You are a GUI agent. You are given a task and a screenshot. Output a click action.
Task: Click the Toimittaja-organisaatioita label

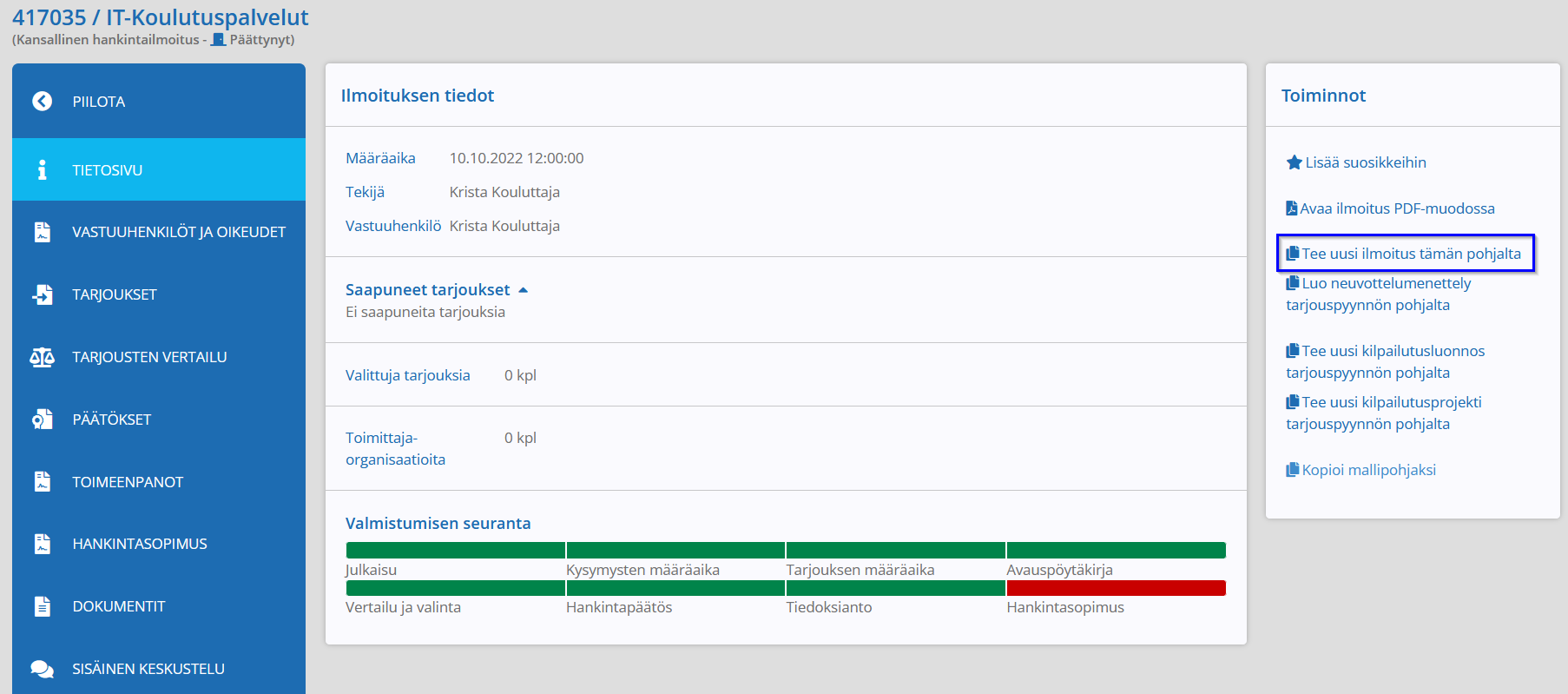pos(395,448)
